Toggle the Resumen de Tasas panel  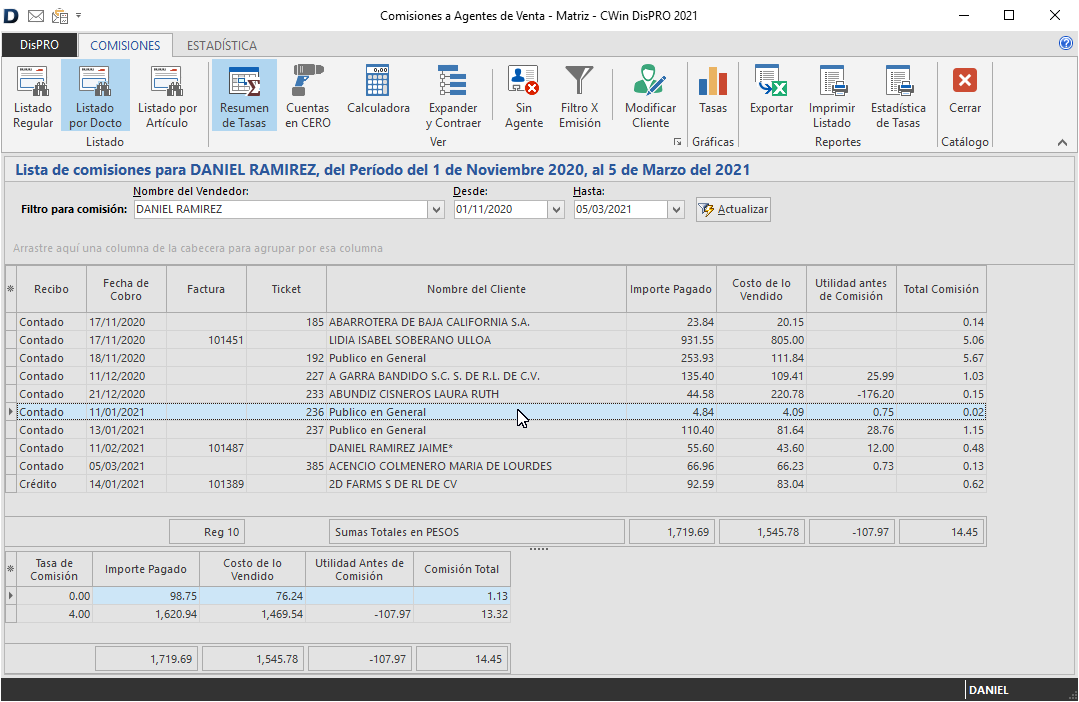[x=244, y=95]
